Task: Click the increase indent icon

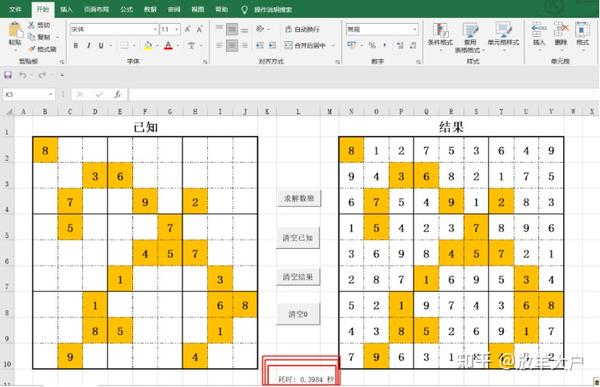Action: click(272, 46)
